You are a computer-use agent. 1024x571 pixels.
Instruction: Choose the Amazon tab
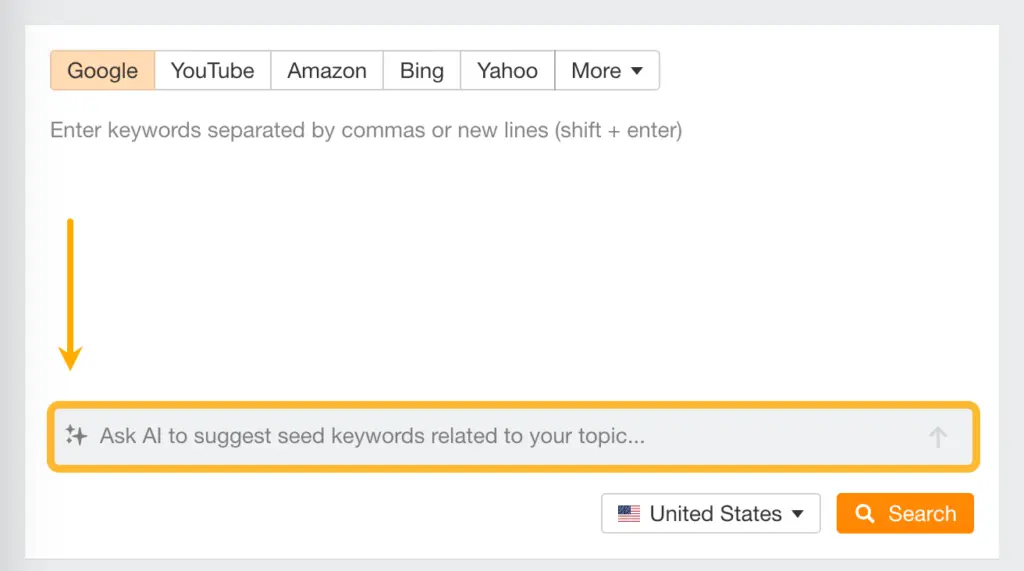click(327, 71)
